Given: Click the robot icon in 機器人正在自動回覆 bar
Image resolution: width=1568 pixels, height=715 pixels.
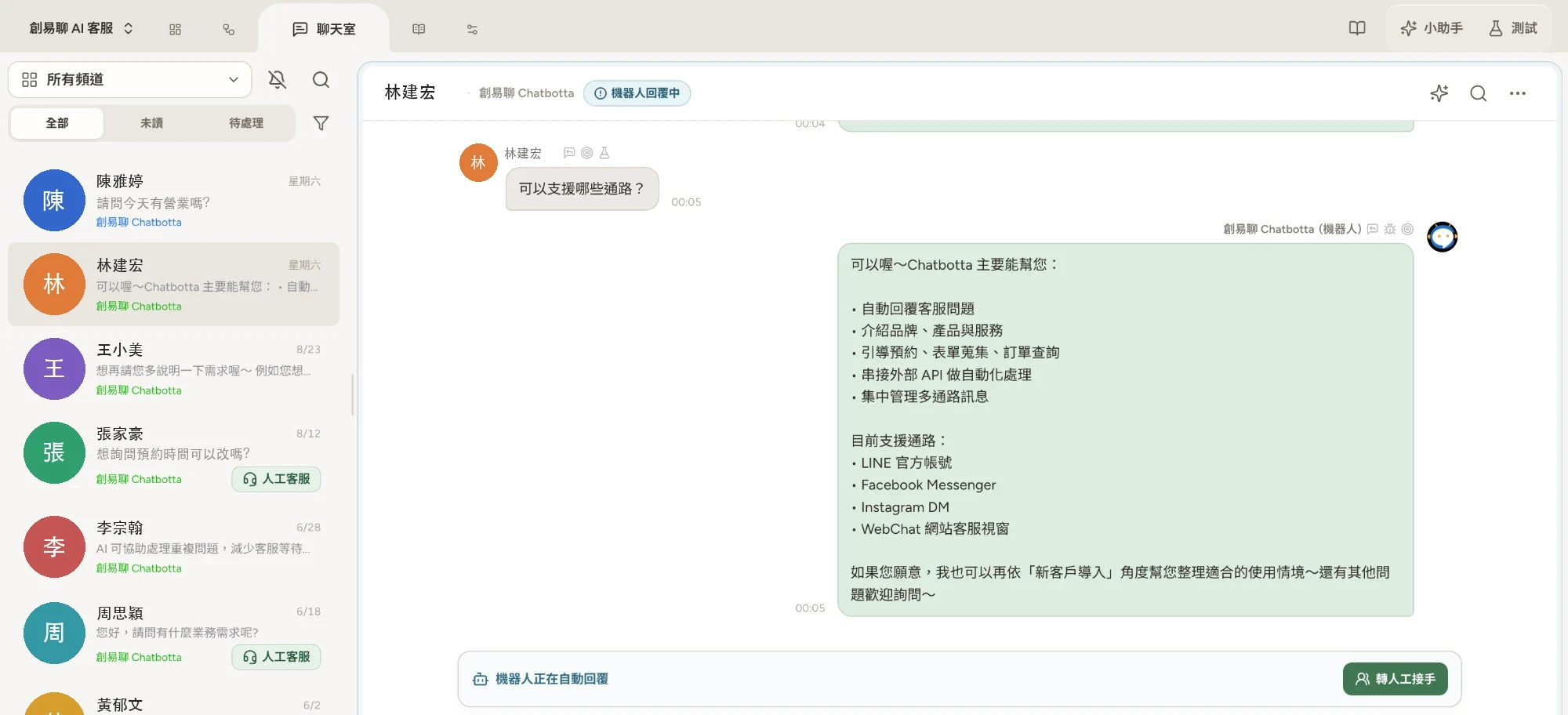Looking at the screenshot, I should coord(480,679).
